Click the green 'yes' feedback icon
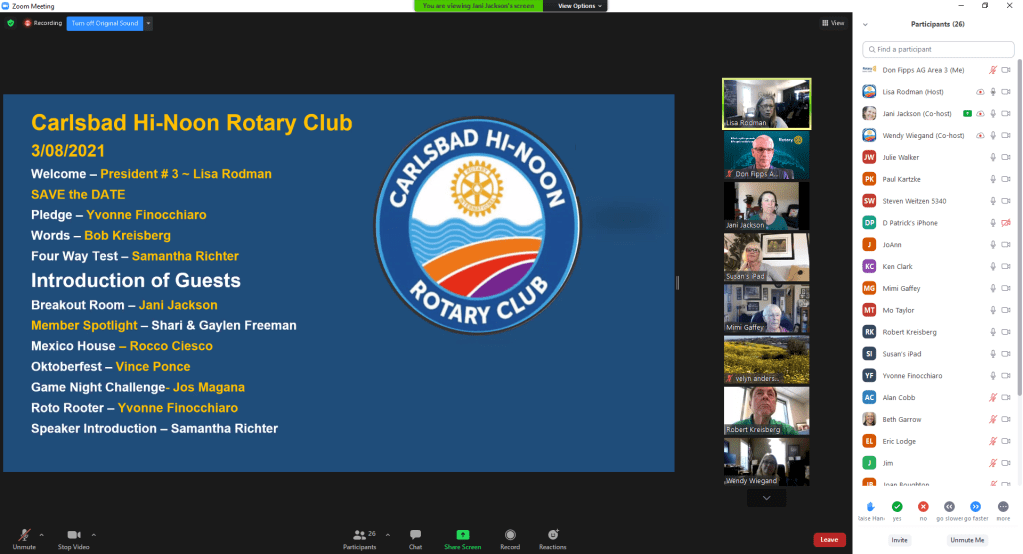This screenshot has width=1023, height=554. pos(897,507)
